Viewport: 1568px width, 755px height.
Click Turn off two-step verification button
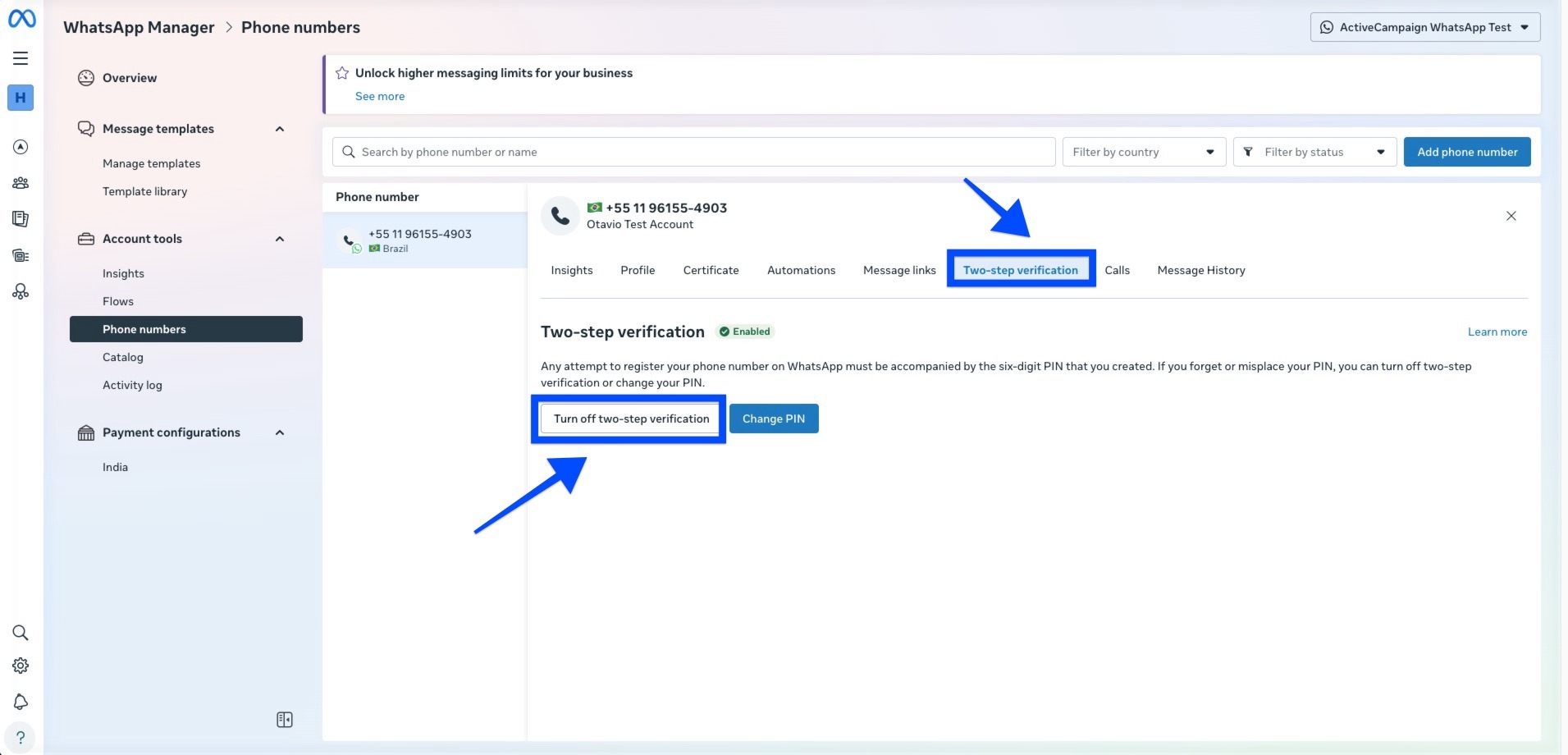631,419
